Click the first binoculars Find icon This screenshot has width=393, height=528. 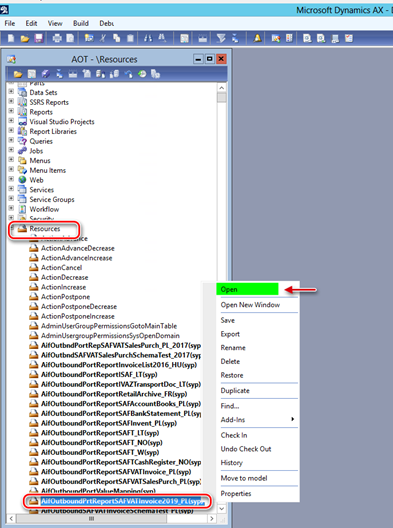pyautogui.click(x=148, y=38)
